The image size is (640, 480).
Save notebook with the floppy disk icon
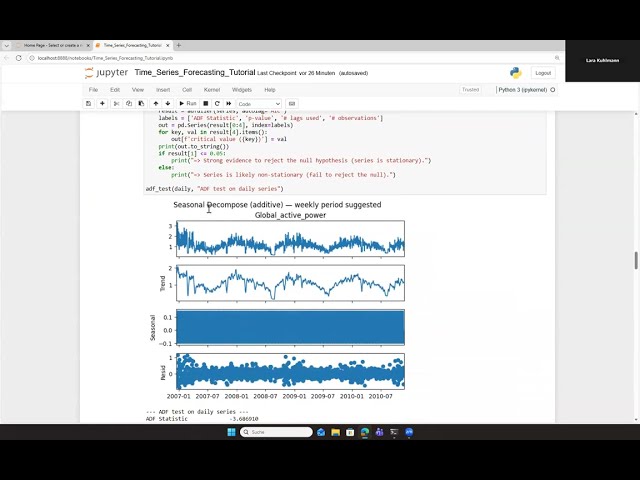coord(89,104)
